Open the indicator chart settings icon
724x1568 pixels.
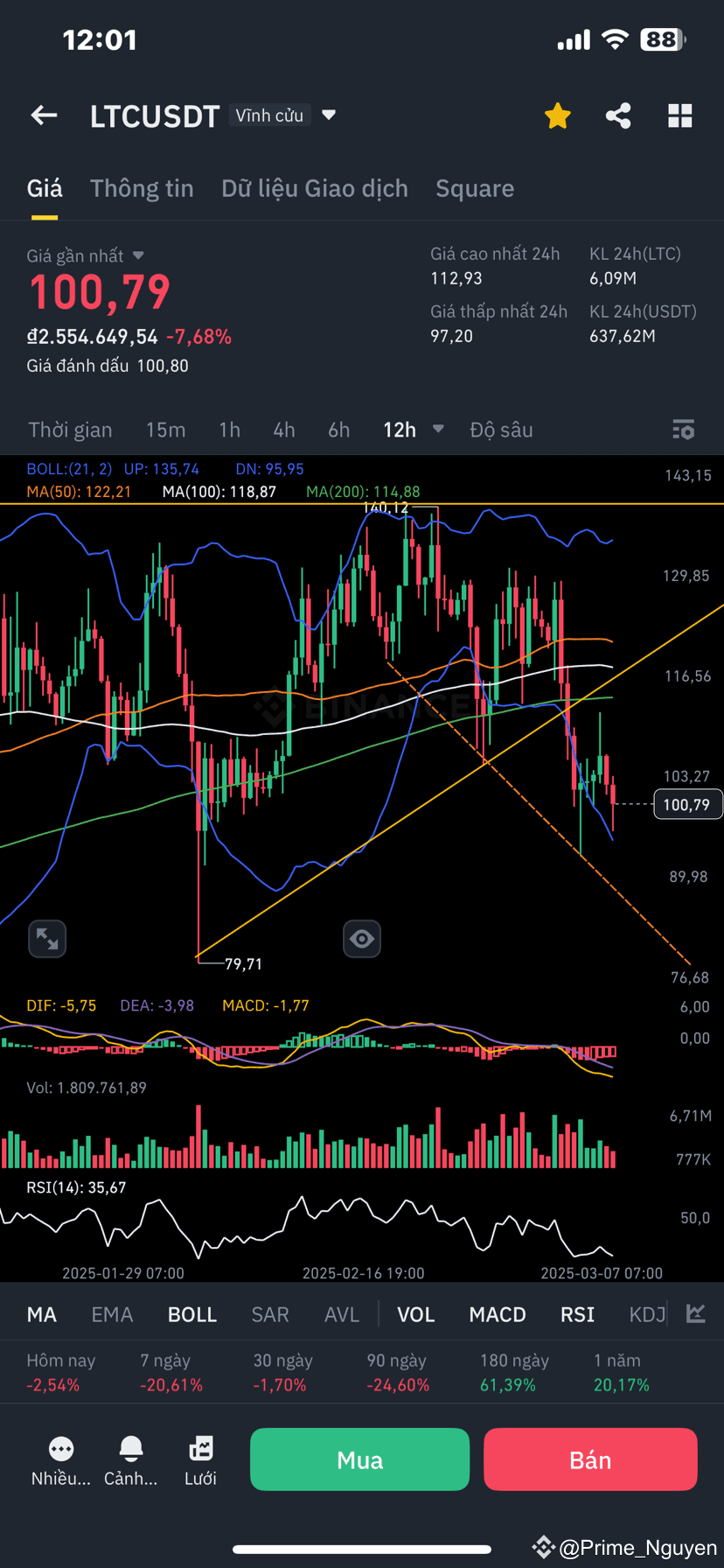pos(696,1313)
